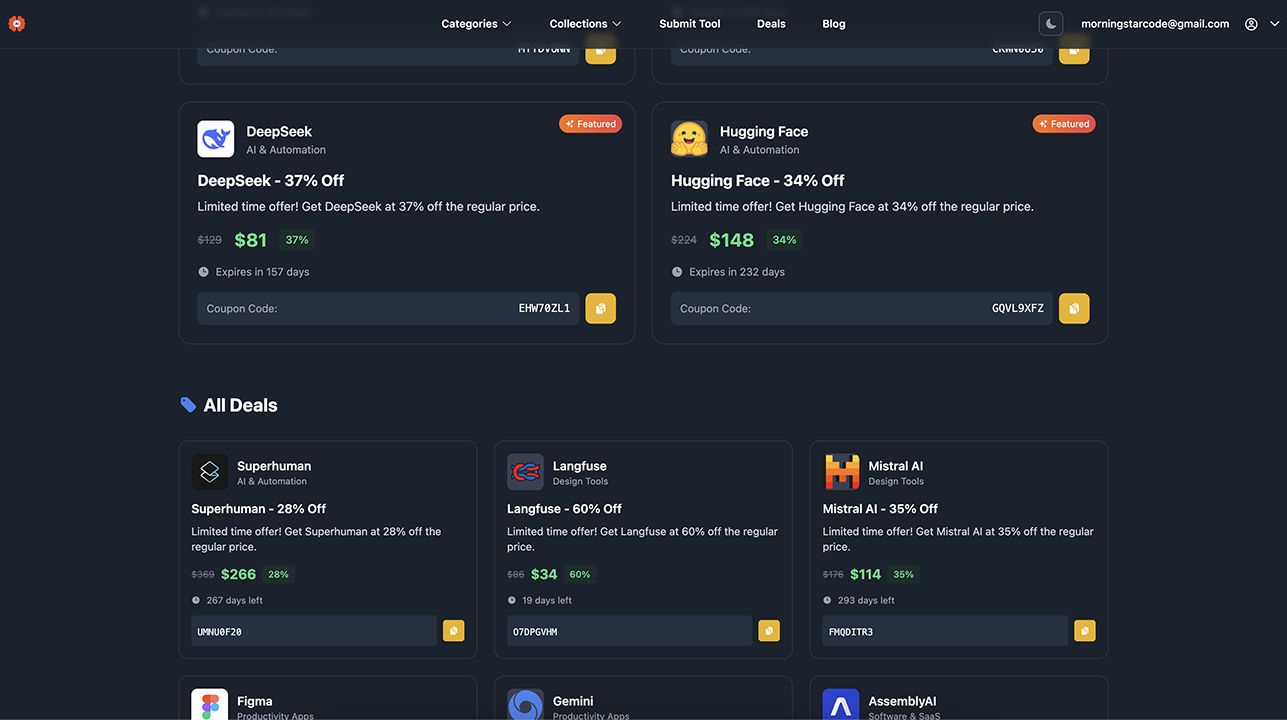Select the DeepSeek coupon code field
Viewport: 1287px width, 720px height.
click(x=388, y=309)
